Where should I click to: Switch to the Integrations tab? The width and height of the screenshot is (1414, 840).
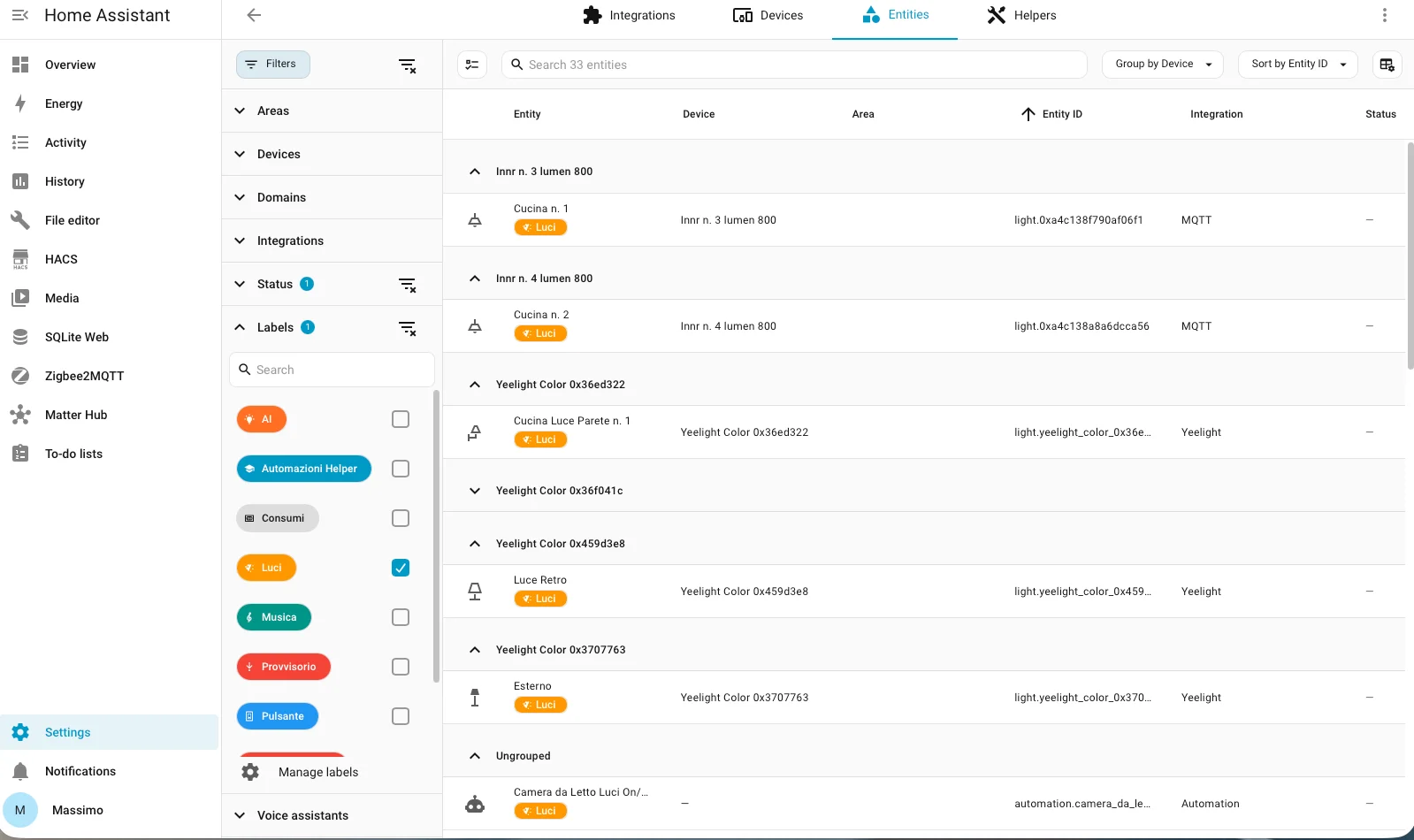pyautogui.click(x=630, y=15)
